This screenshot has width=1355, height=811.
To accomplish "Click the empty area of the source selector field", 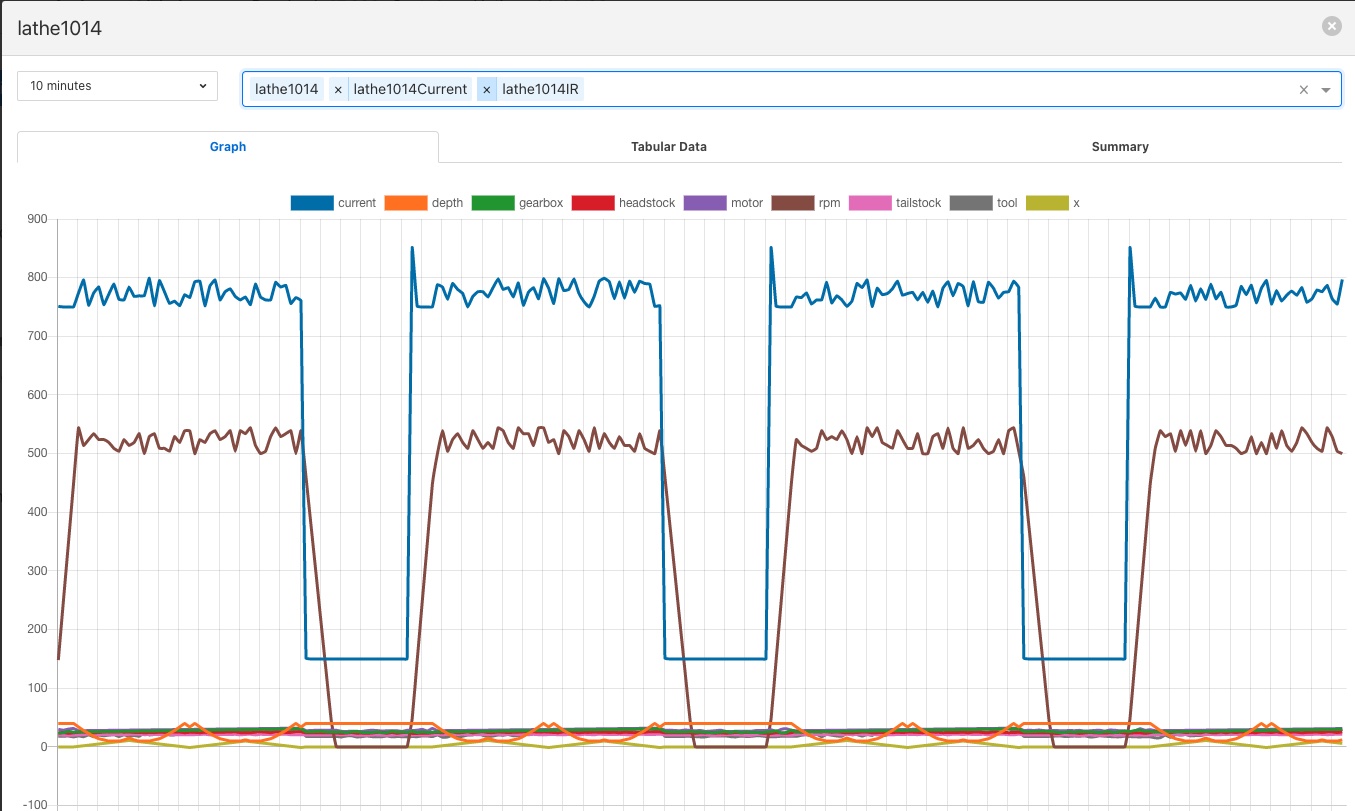I will point(900,89).
